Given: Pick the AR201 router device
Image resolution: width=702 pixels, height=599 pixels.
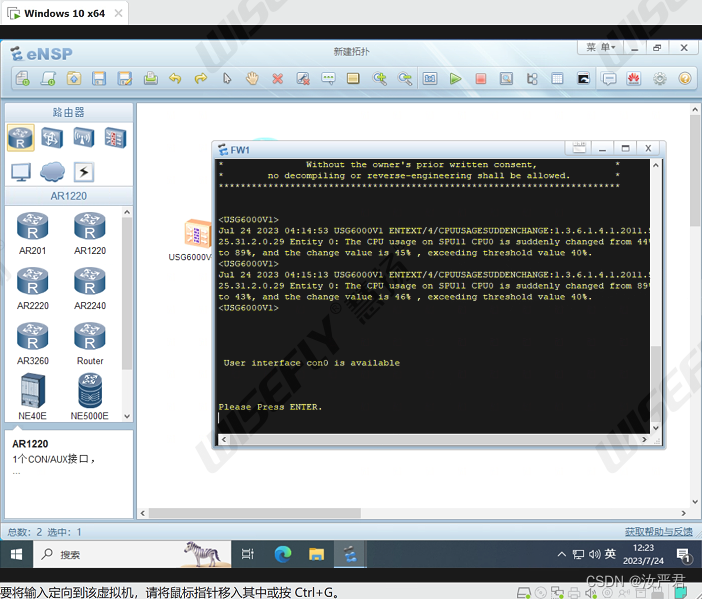Looking at the screenshot, I should coord(32,233).
